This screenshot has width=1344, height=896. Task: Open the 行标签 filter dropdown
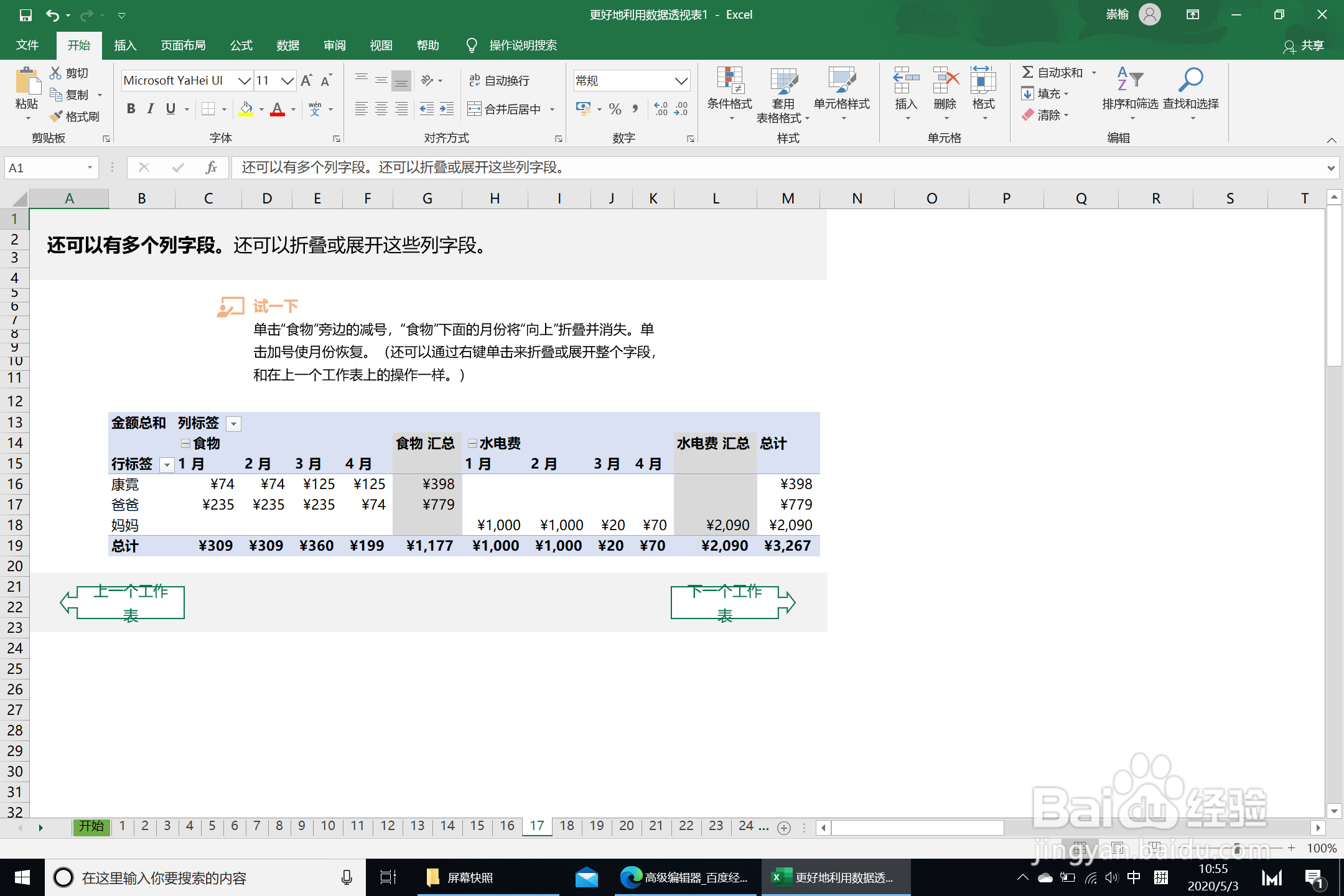[x=167, y=465]
